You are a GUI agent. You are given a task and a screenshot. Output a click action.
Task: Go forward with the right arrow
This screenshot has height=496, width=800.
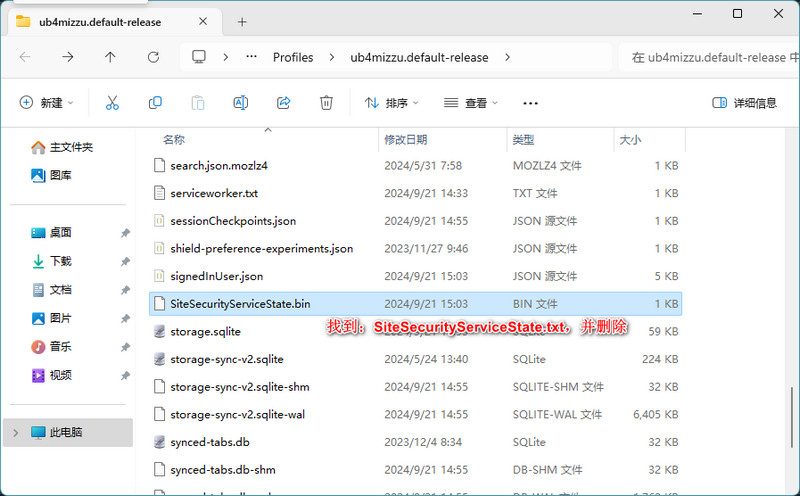click(67, 57)
